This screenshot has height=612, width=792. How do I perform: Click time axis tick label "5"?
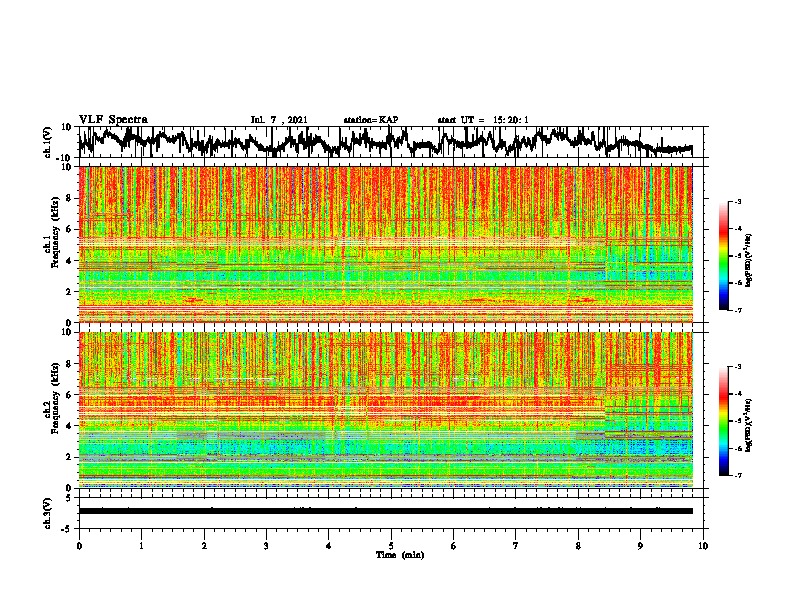point(391,546)
